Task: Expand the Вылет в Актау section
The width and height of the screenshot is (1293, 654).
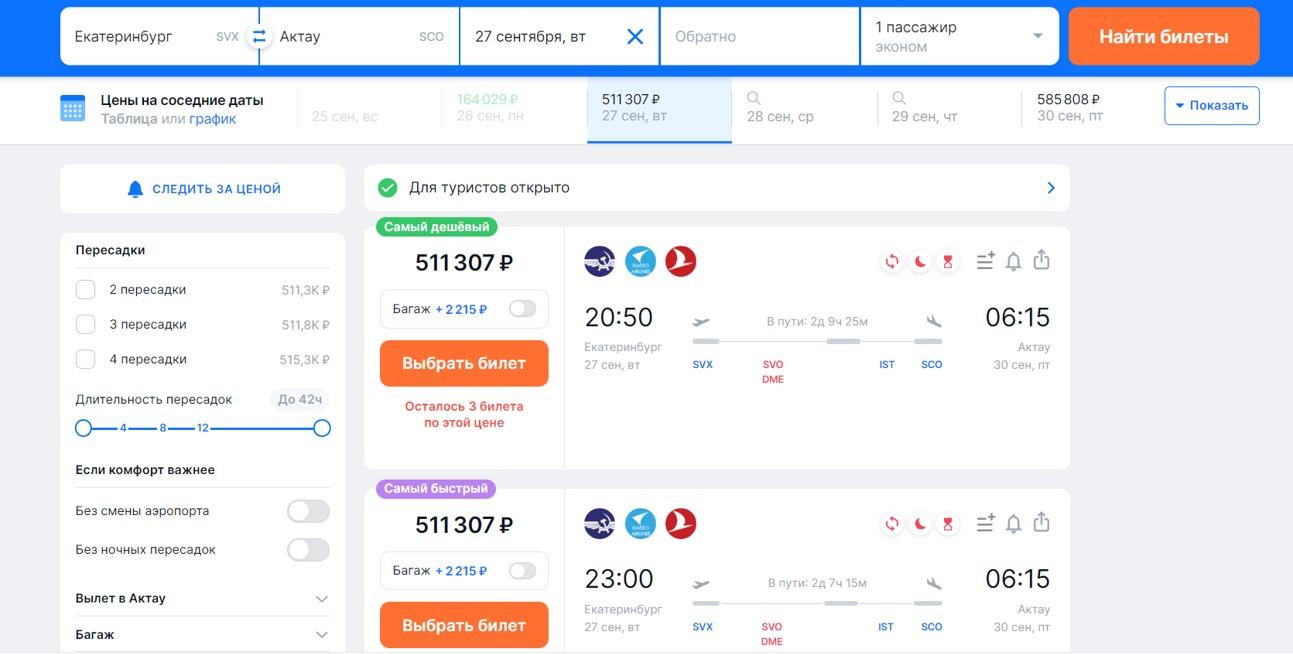Action: pos(321,599)
